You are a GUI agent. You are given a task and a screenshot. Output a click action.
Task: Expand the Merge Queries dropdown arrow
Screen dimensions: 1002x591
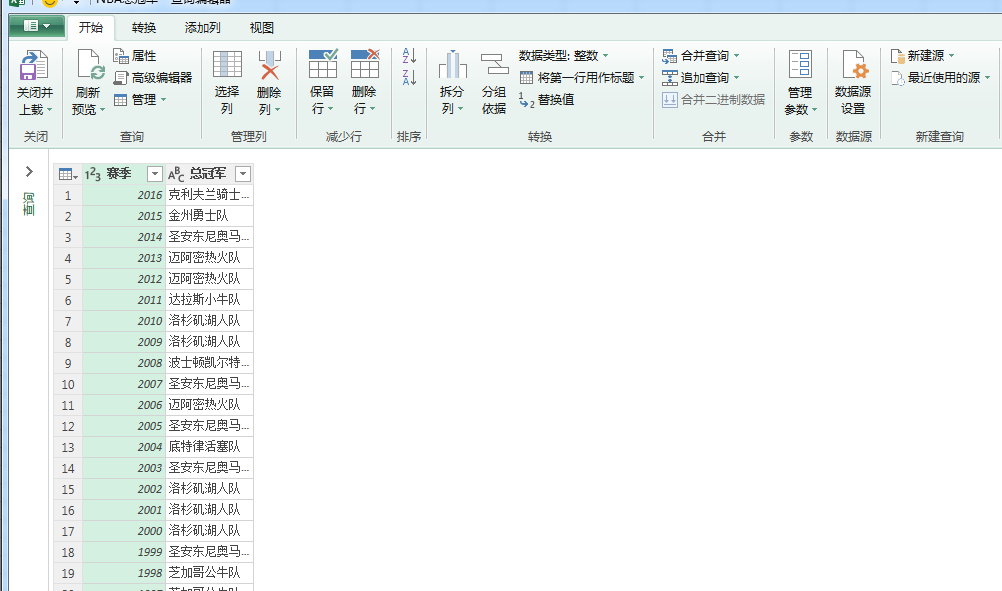pyautogui.click(x=736, y=56)
